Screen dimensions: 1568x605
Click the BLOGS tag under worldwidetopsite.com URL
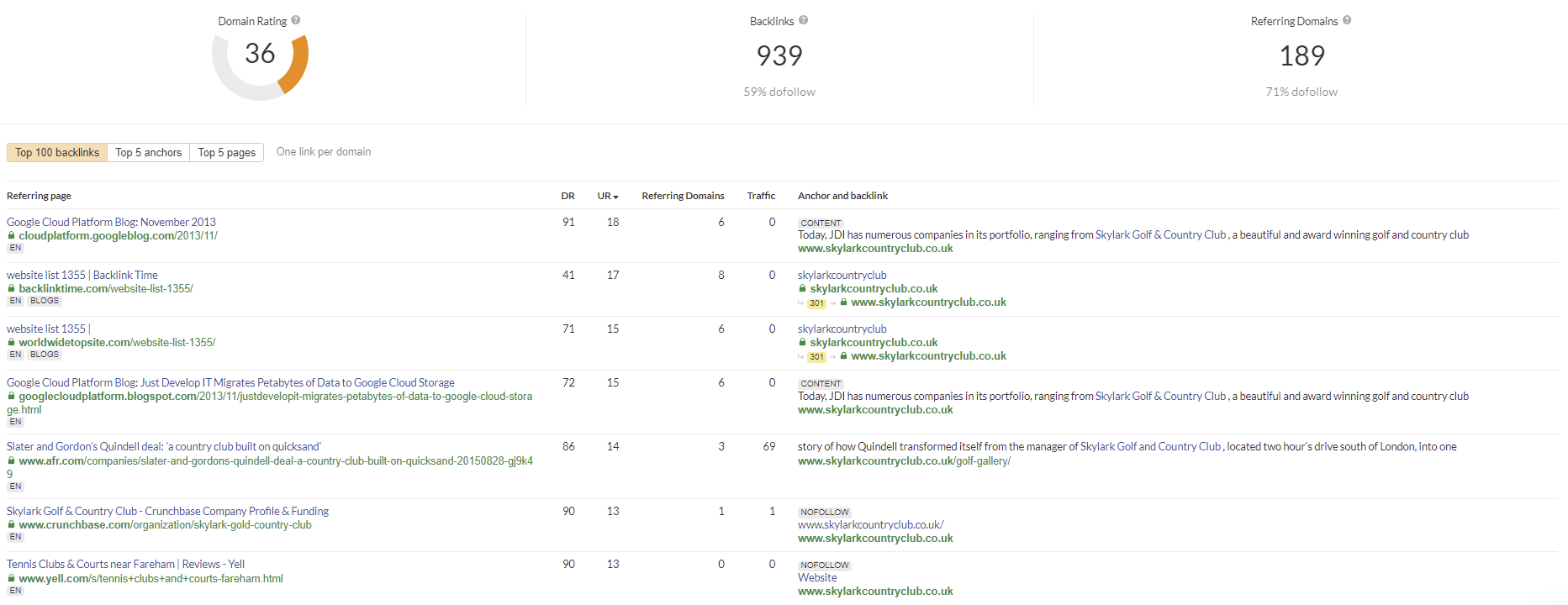tap(45, 355)
